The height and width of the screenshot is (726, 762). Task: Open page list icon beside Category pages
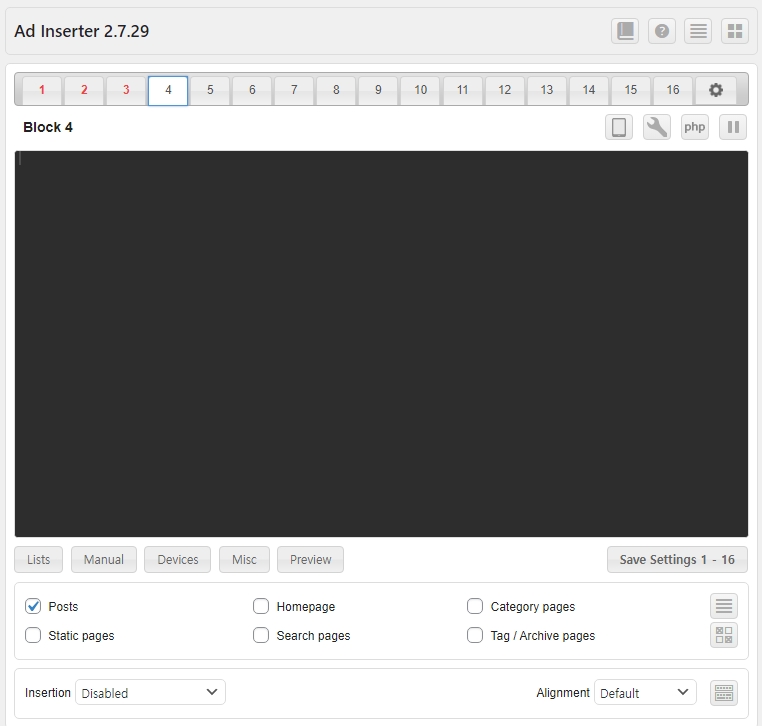pyautogui.click(x=724, y=606)
